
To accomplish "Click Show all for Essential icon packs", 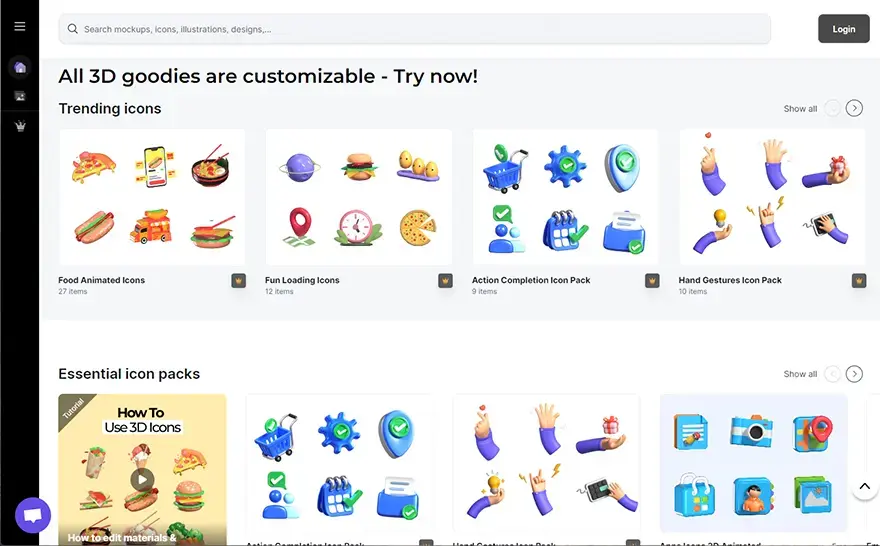I will click(800, 374).
